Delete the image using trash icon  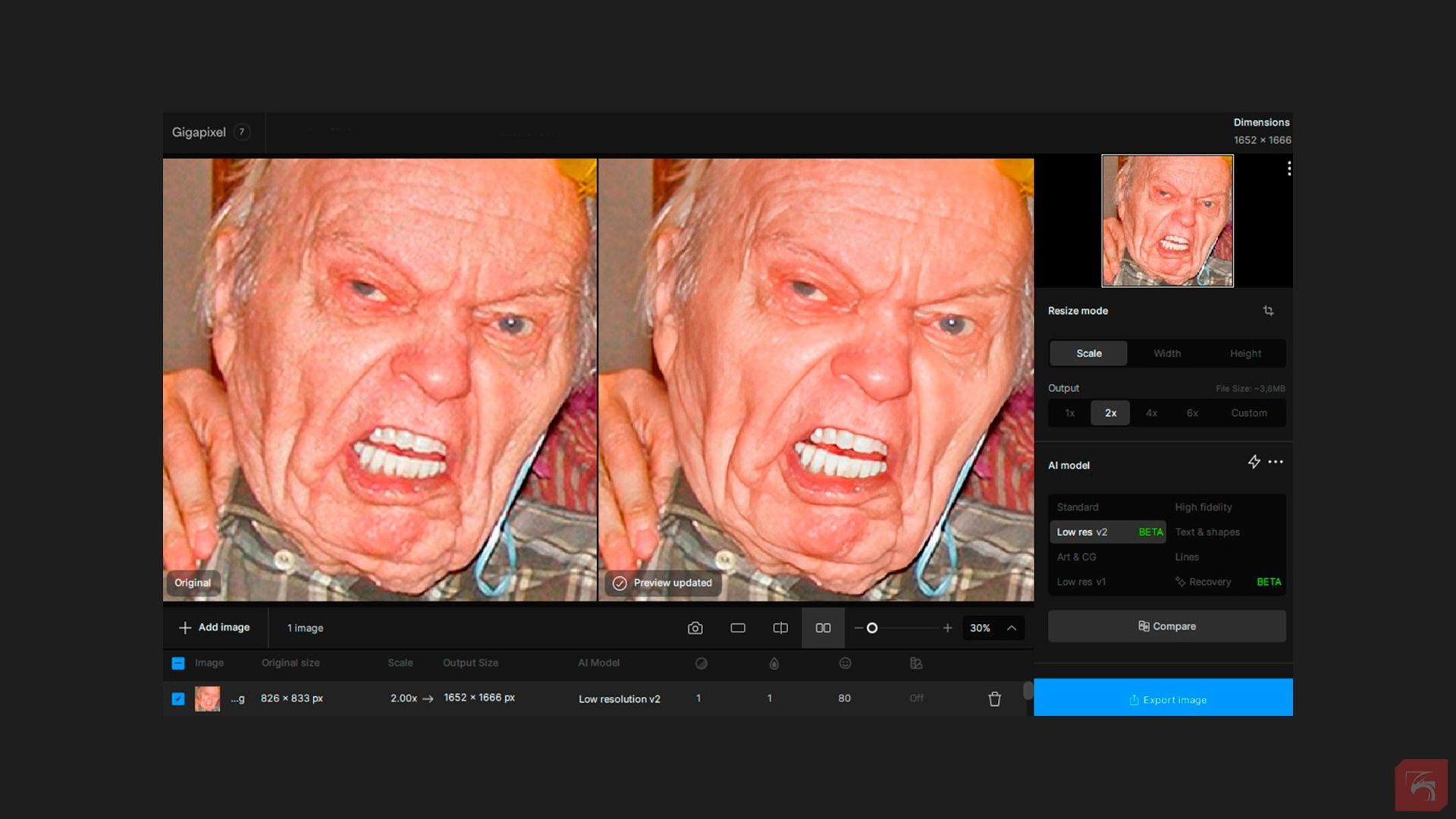994,698
